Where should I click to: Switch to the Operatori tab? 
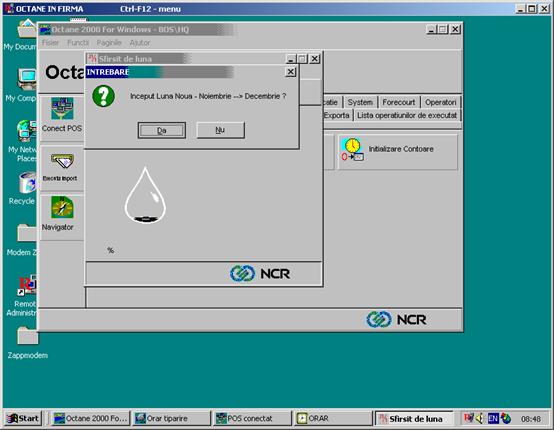point(441,102)
